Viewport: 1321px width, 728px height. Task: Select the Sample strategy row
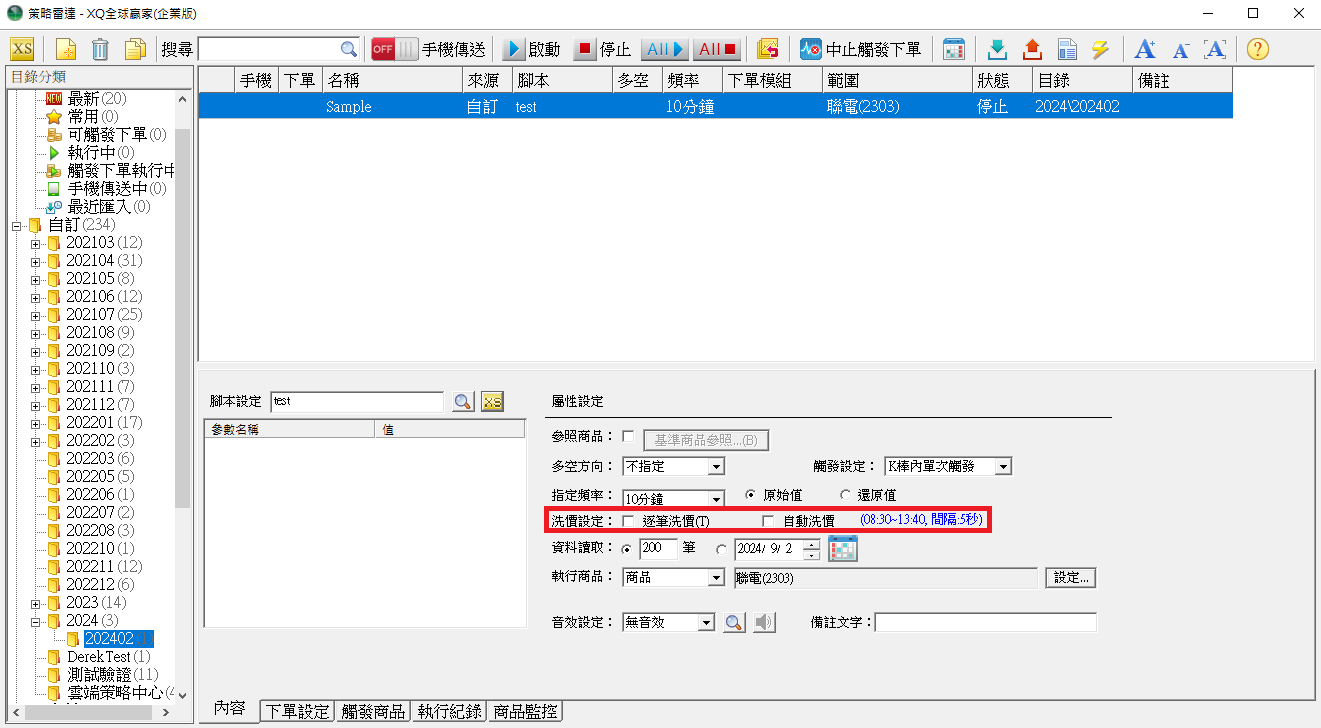tap(715, 106)
